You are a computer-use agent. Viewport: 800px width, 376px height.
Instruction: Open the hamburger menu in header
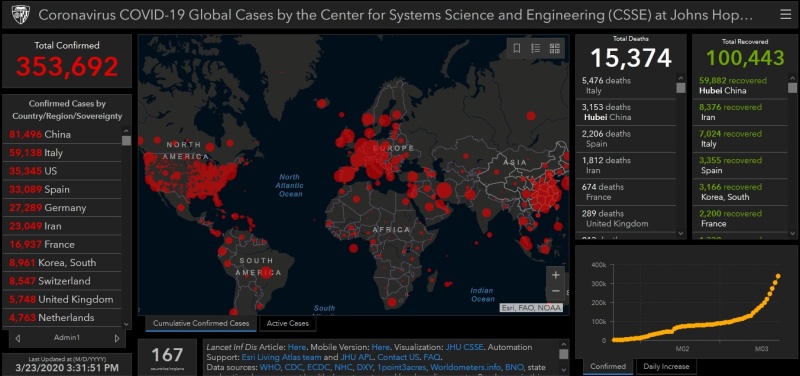[786, 15]
